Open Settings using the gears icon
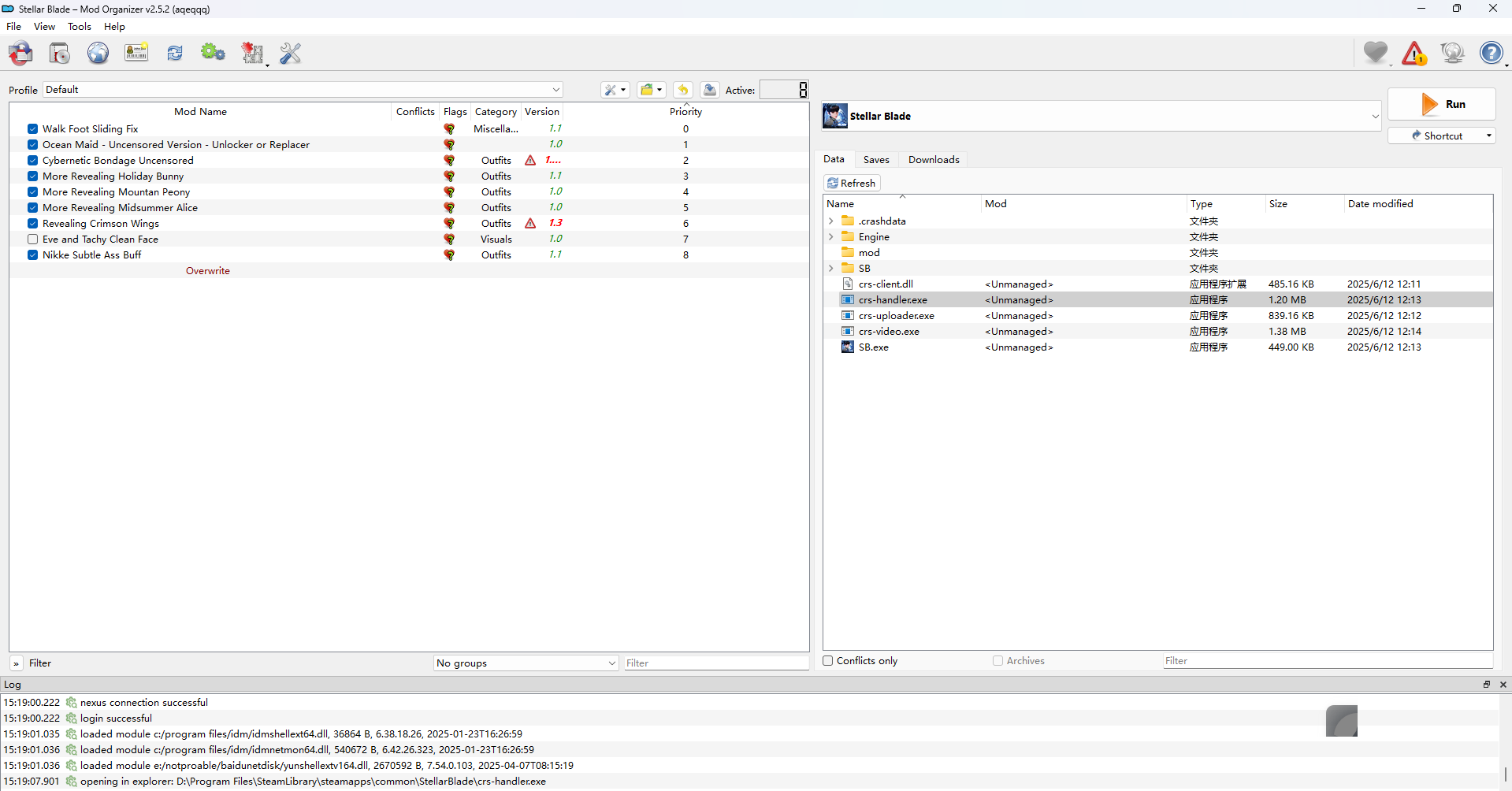 point(213,53)
